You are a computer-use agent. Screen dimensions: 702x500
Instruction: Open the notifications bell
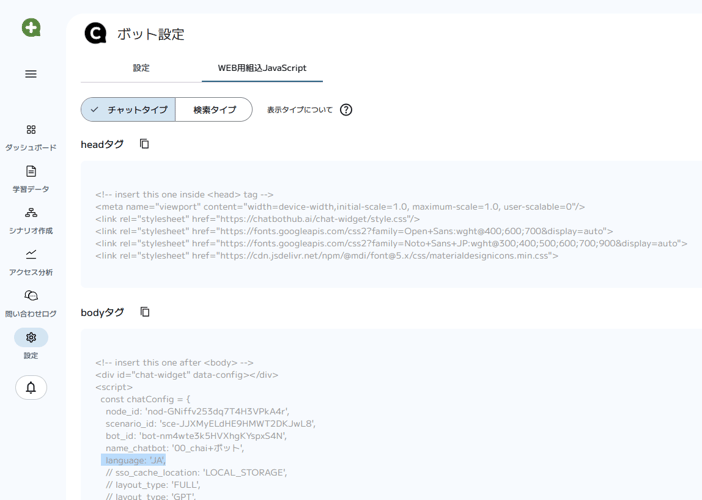[x=31, y=387]
